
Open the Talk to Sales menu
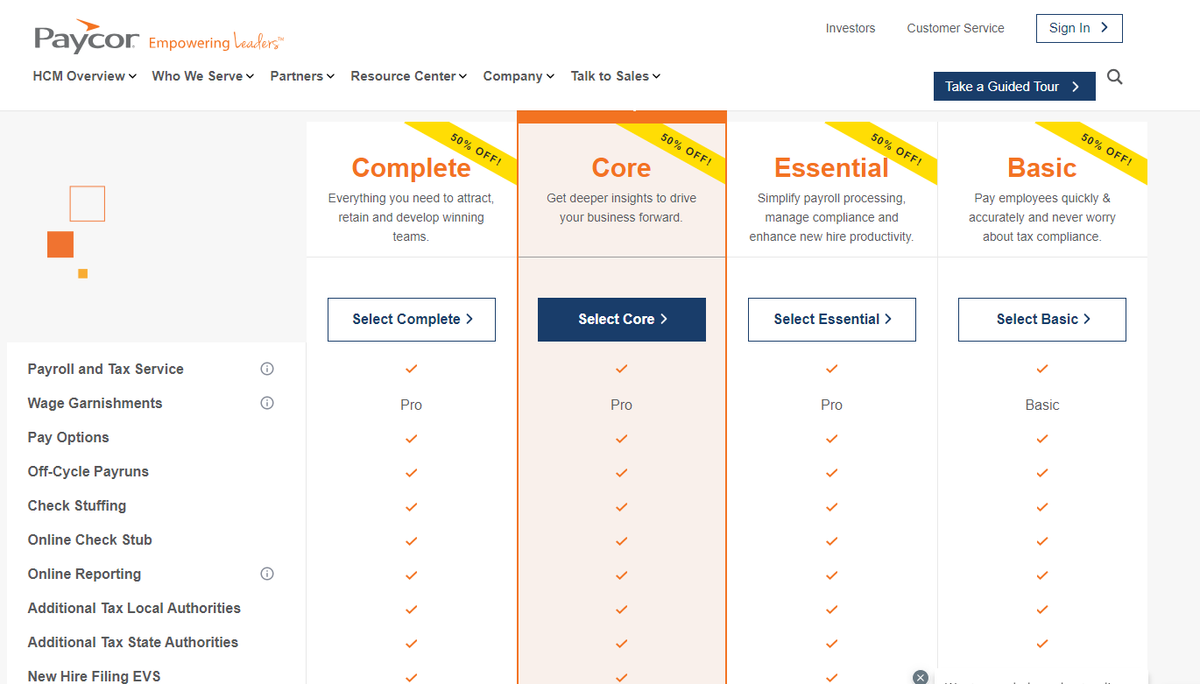coord(615,76)
